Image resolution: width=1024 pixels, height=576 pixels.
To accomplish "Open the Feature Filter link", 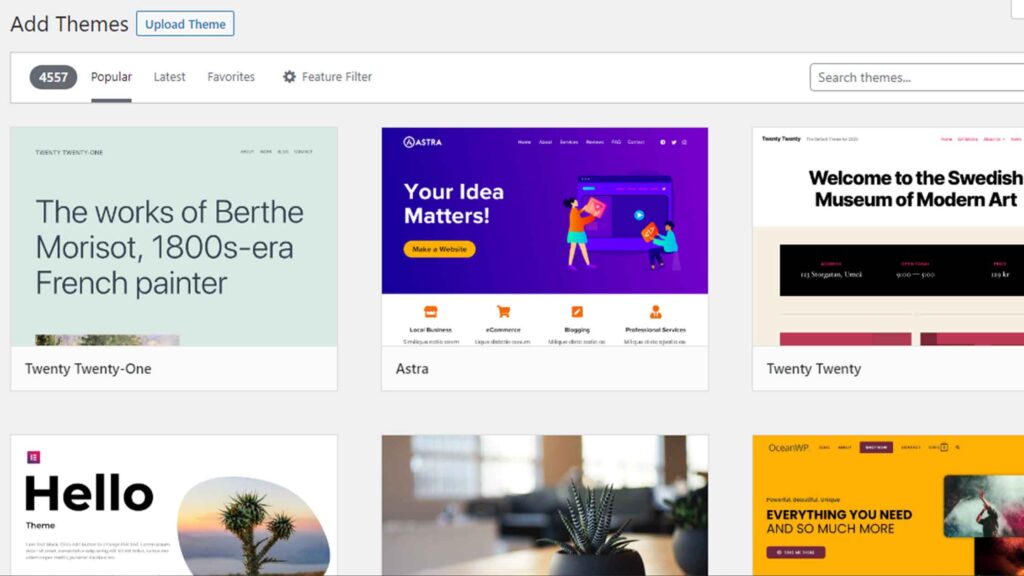I will point(327,76).
